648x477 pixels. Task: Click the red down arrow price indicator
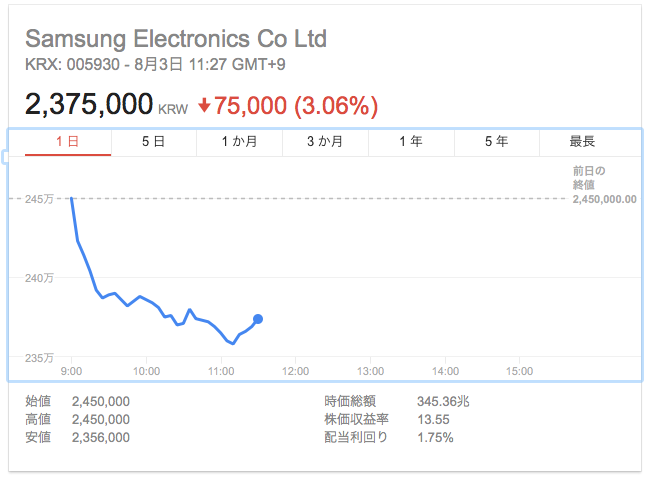click(204, 104)
